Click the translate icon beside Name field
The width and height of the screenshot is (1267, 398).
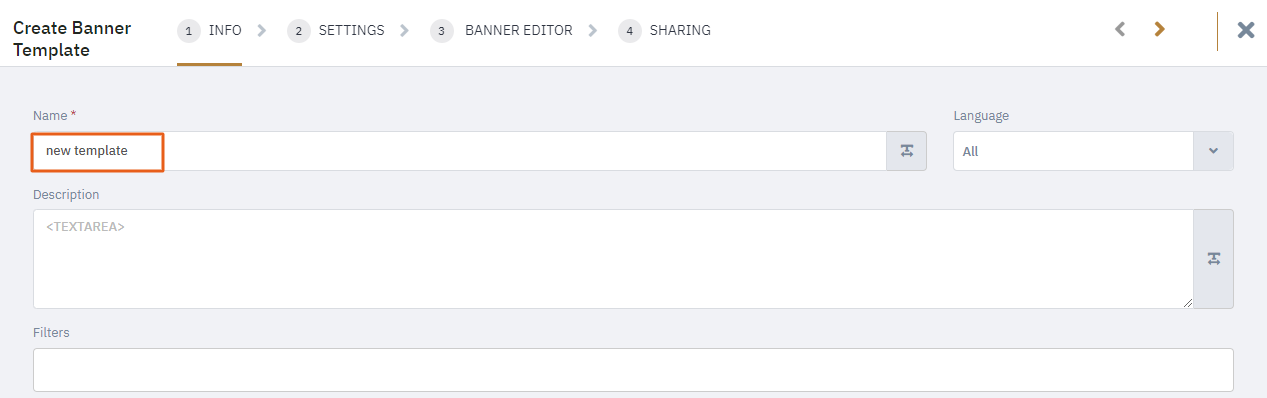(x=906, y=151)
